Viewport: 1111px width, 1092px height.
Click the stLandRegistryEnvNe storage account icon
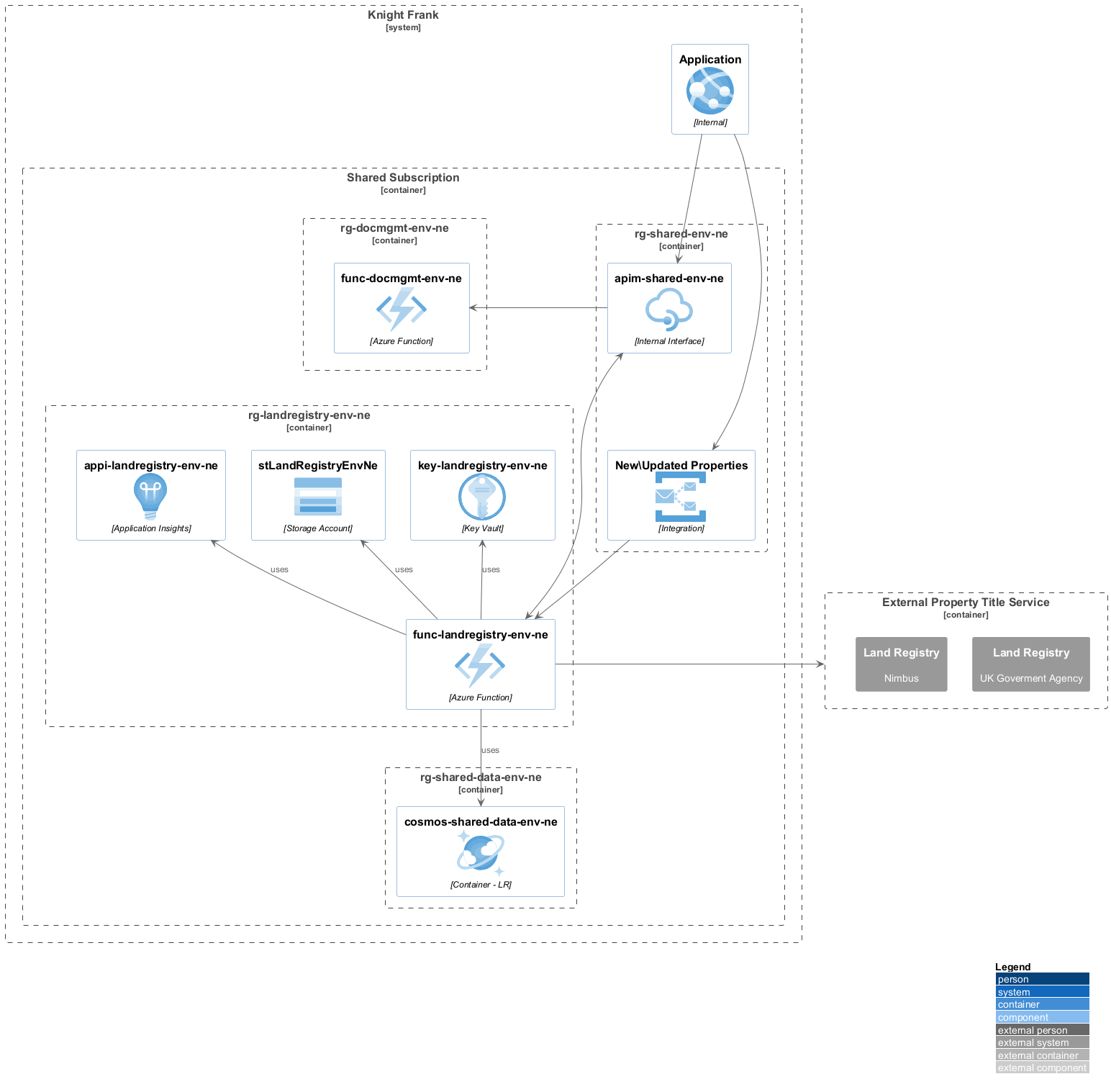pos(318,497)
